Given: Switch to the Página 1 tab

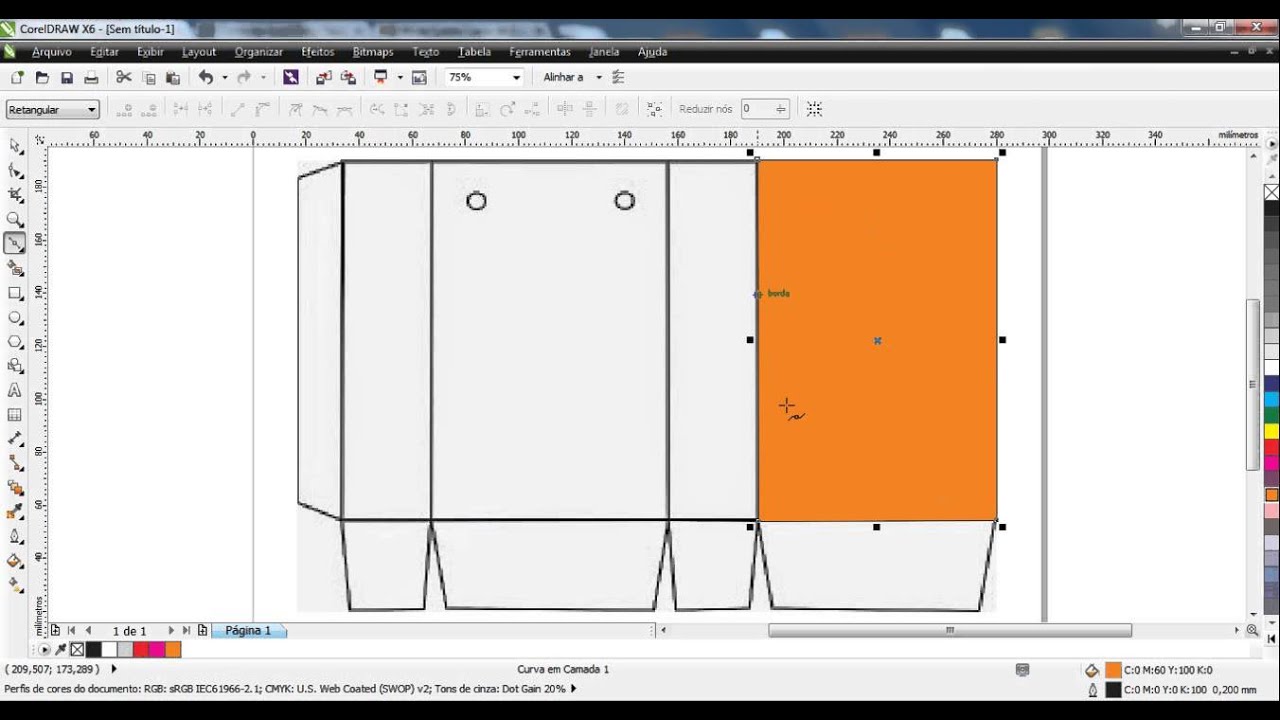Looking at the screenshot, I should coord(248,631).
